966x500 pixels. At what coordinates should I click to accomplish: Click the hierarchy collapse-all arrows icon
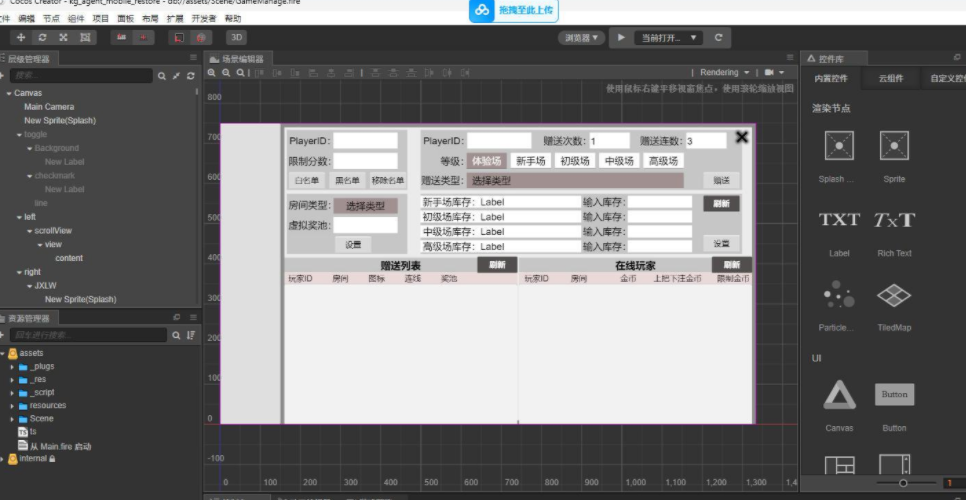(x=176, y=76)
